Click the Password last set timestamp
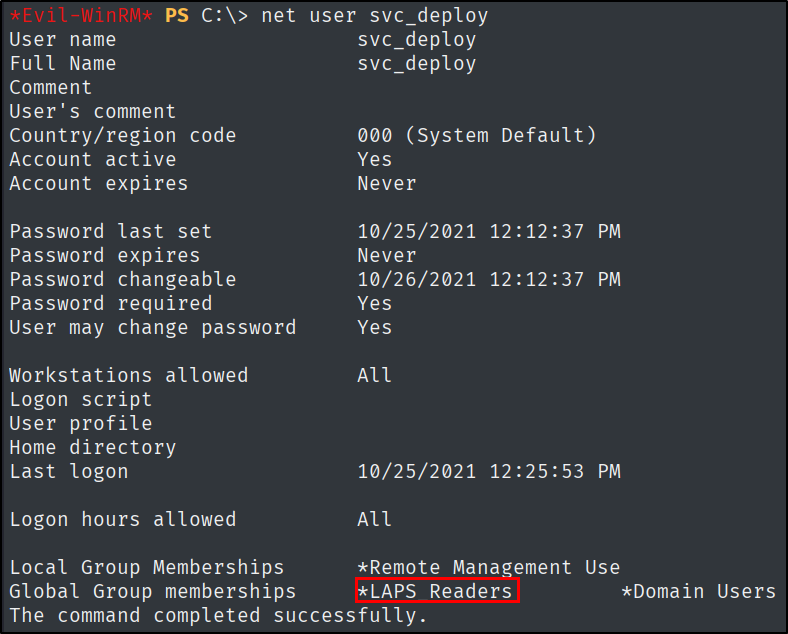 coord(489,232)
